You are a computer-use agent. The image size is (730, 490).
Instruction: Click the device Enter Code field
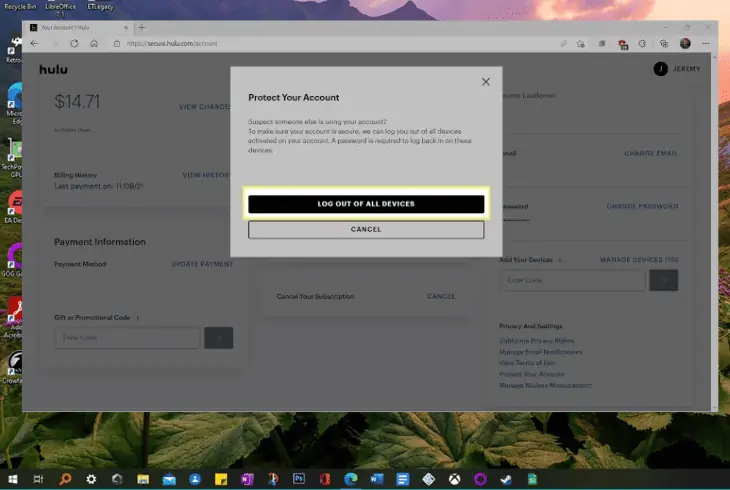point(572,280)
